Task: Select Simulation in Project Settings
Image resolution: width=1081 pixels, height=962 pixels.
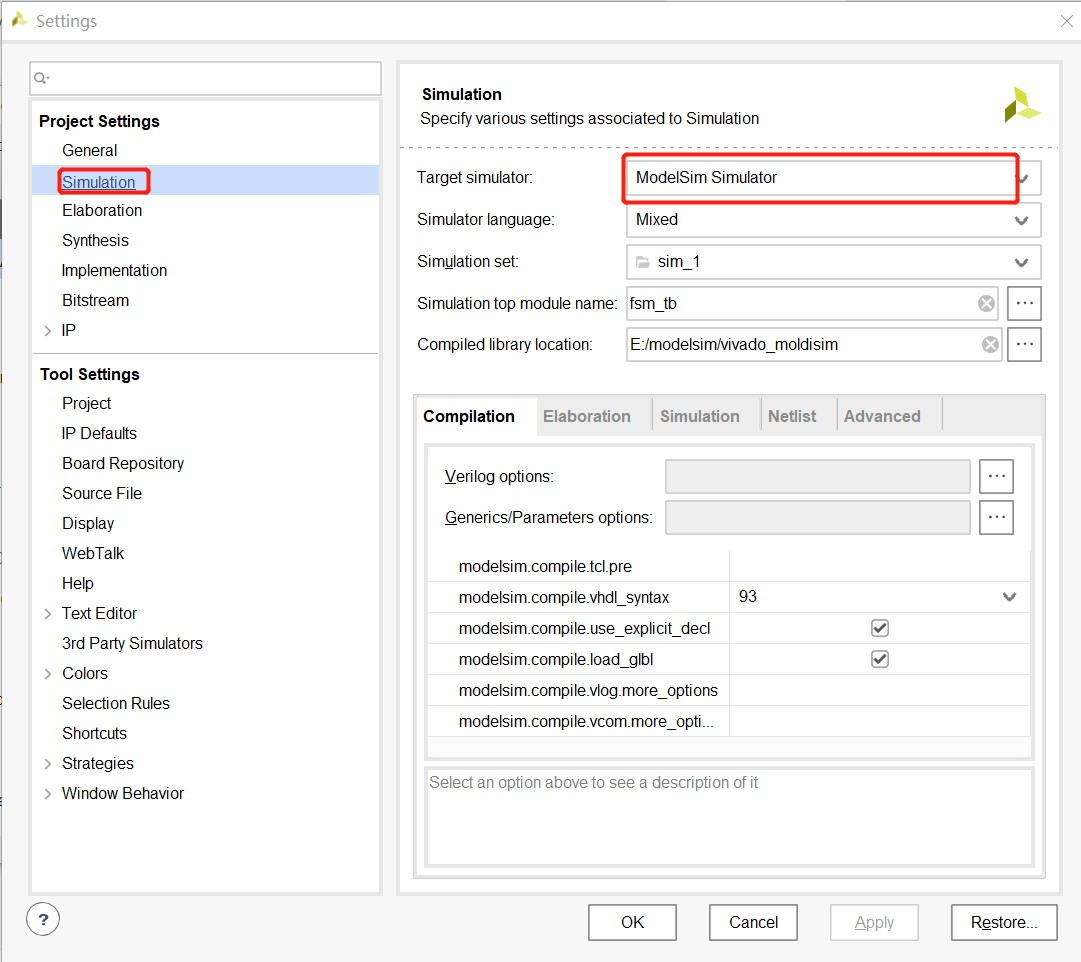Action: [99, 182]
